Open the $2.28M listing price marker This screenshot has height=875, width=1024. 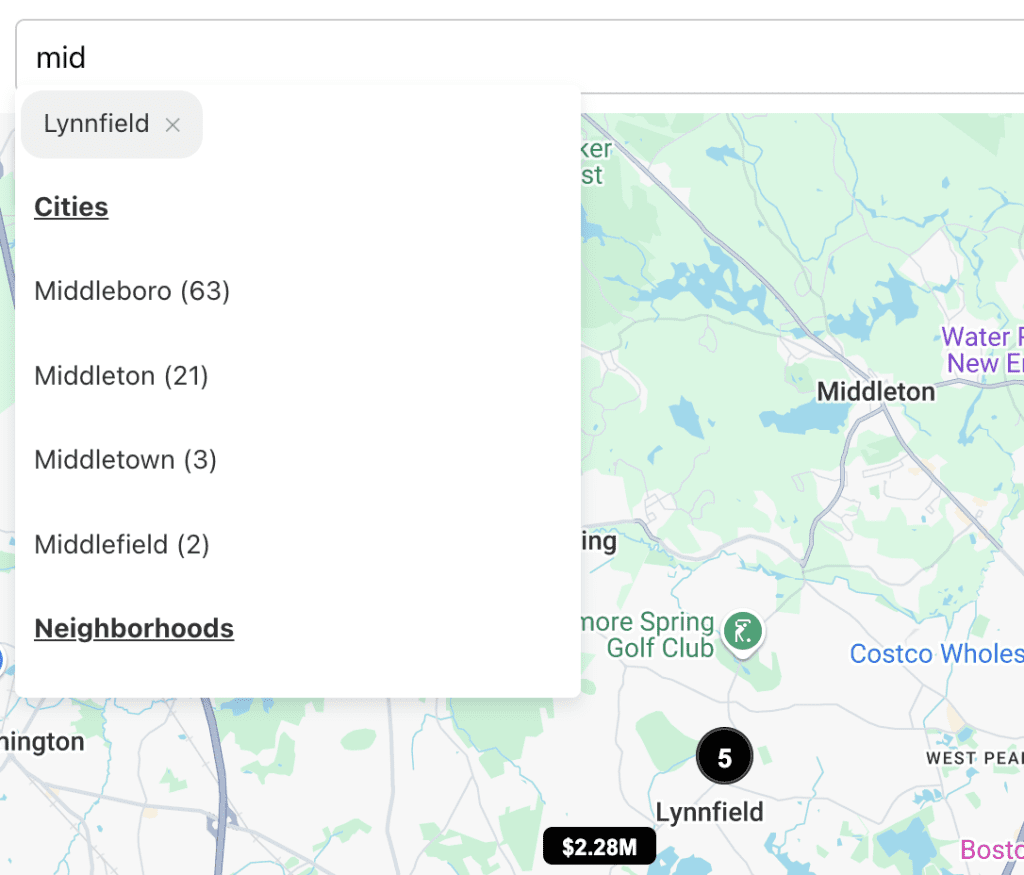599,847
